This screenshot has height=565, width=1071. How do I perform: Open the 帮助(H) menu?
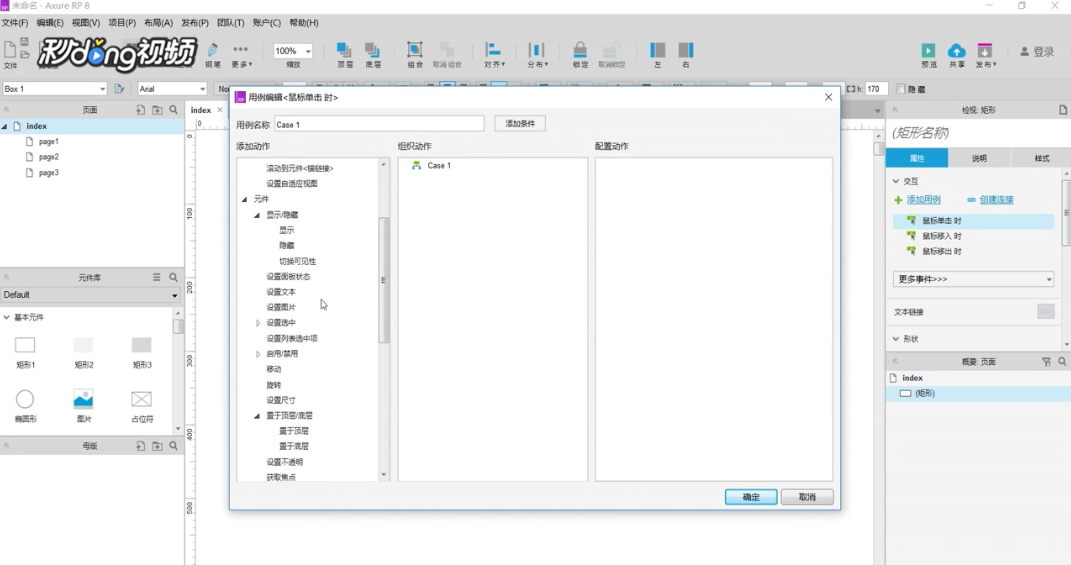click(304, 23)
